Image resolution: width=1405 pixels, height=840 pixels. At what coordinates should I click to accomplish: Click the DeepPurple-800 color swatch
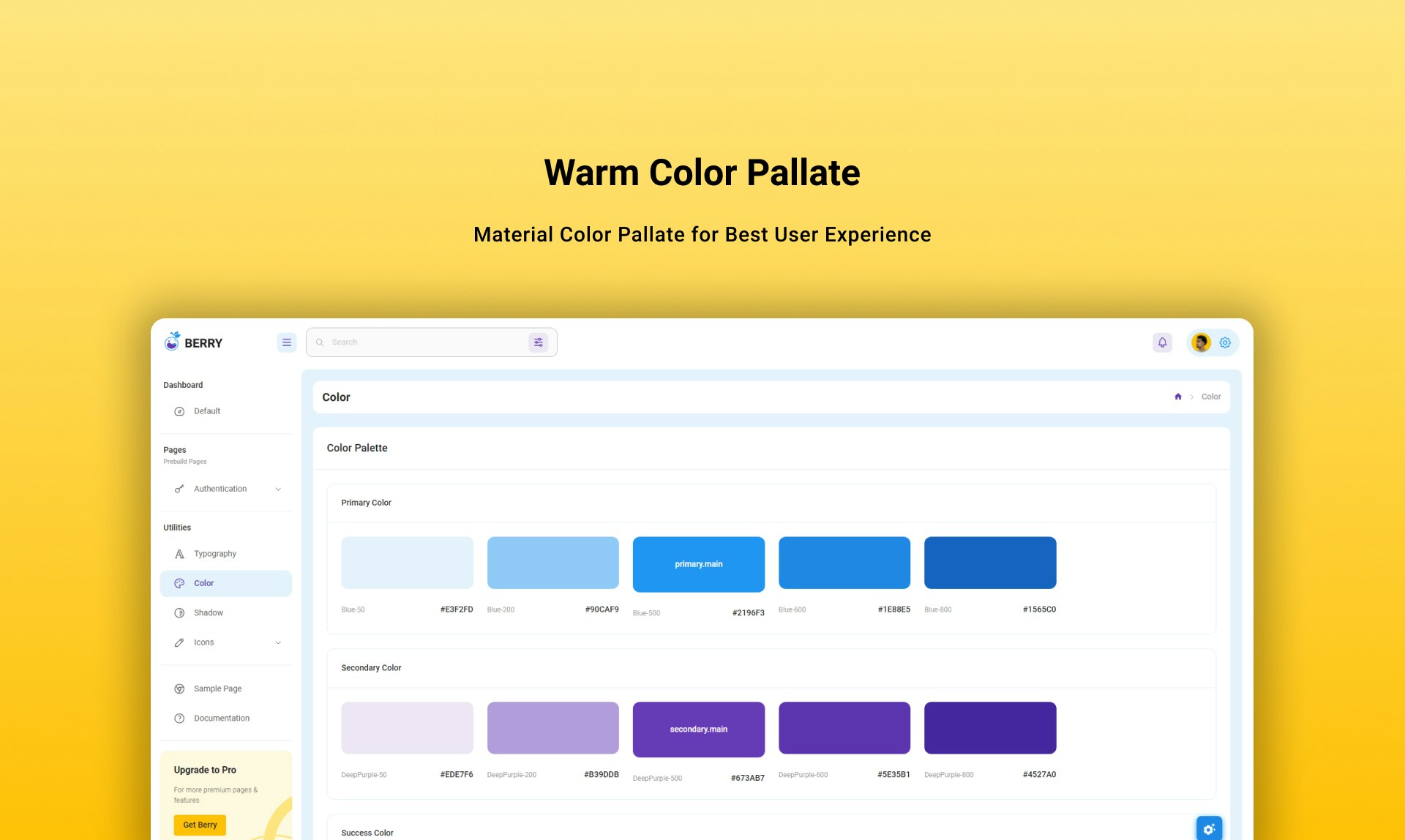click(990, 727)
